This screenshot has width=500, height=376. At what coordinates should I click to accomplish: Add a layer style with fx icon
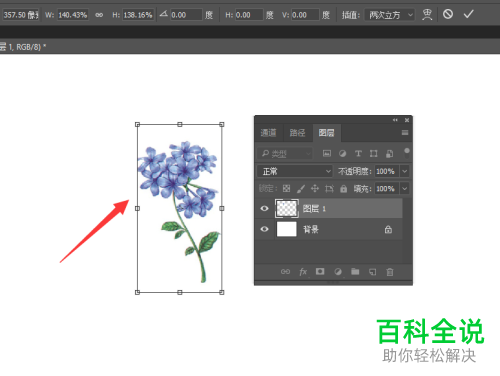pyautogui.click(x=303, y=272)
